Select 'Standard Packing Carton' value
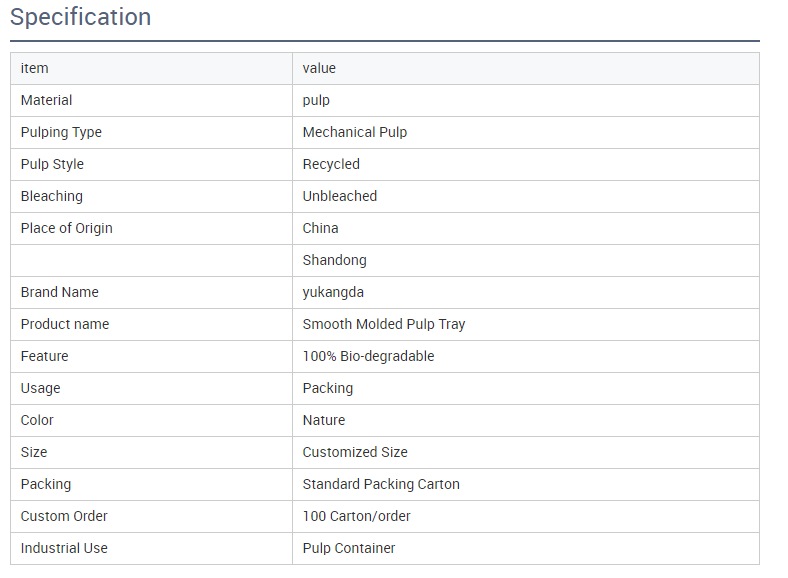Viewport: 788px width, 578px height. [x=381, y=484]
